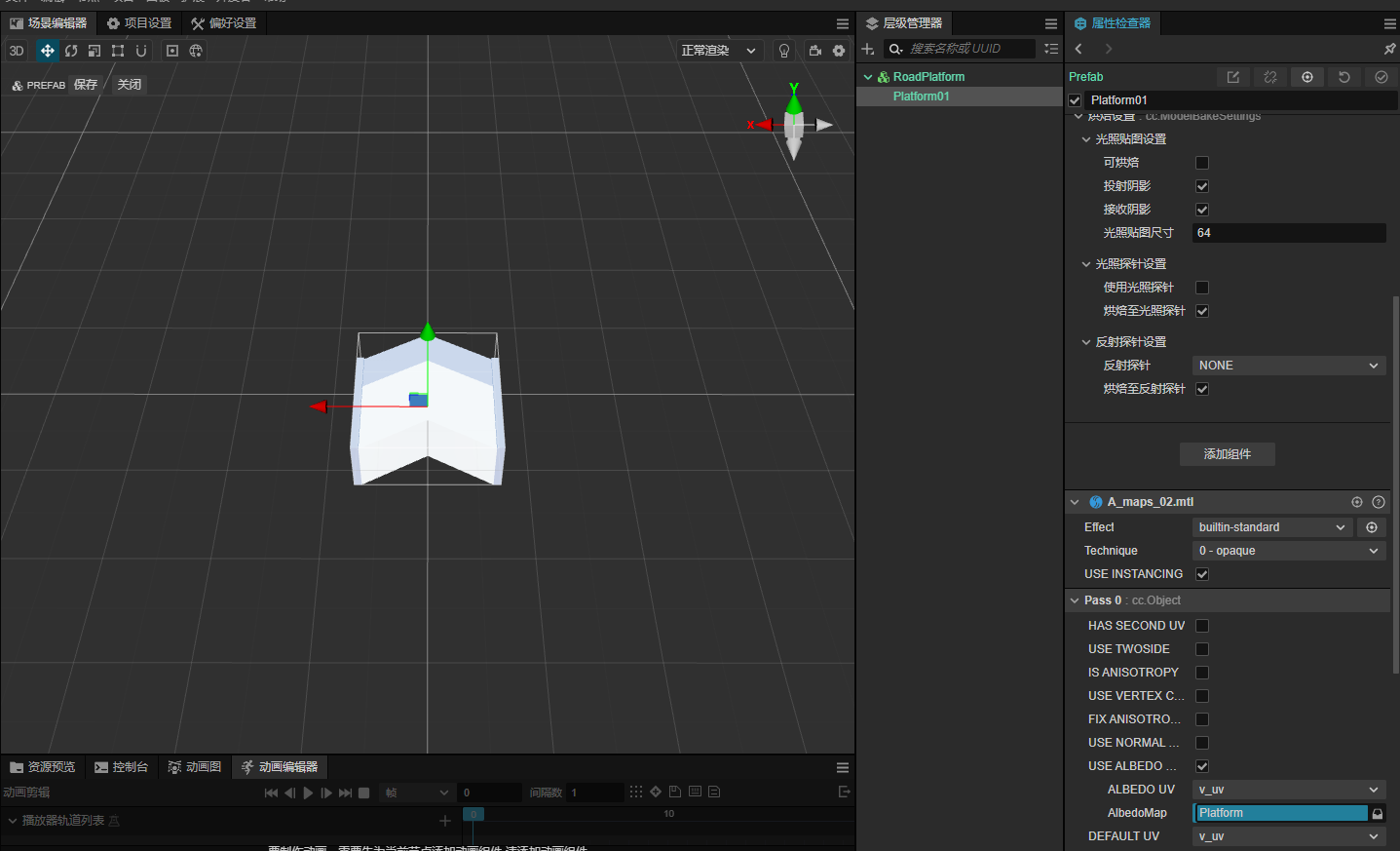Select the Platform01 node in hierarchy
Viewport: 1400px width, 851px height.
(960, 97)
